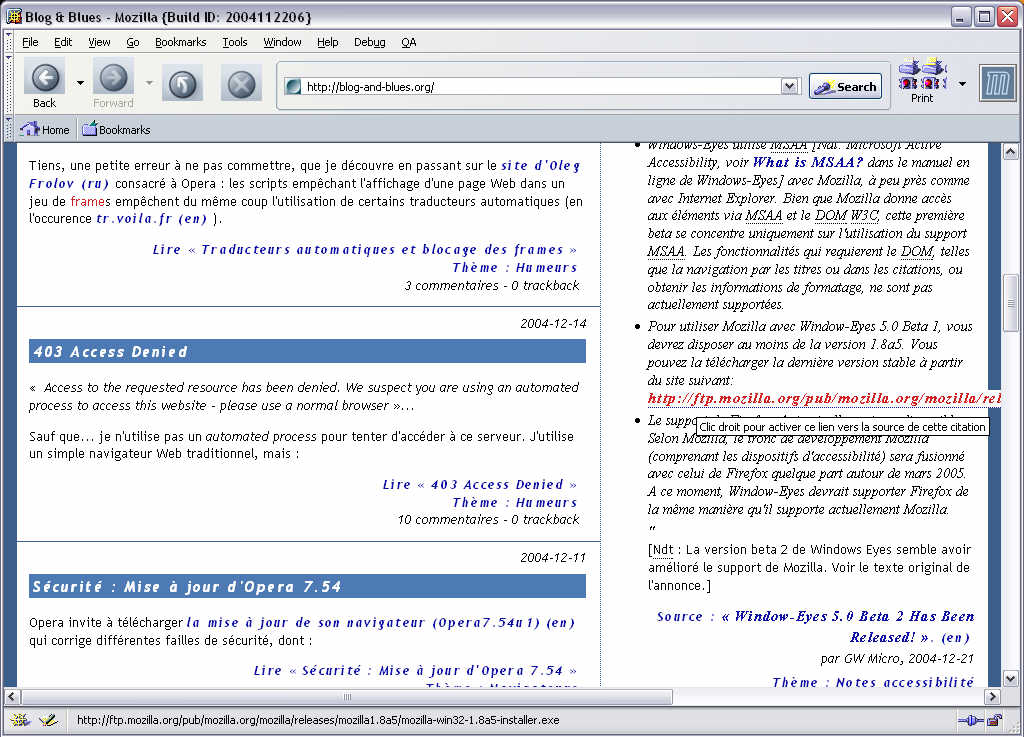Click 'Thème : Notes accessibilité' link
The image size is (1024, 737).
pyautogui.click(x=872, y=682)
